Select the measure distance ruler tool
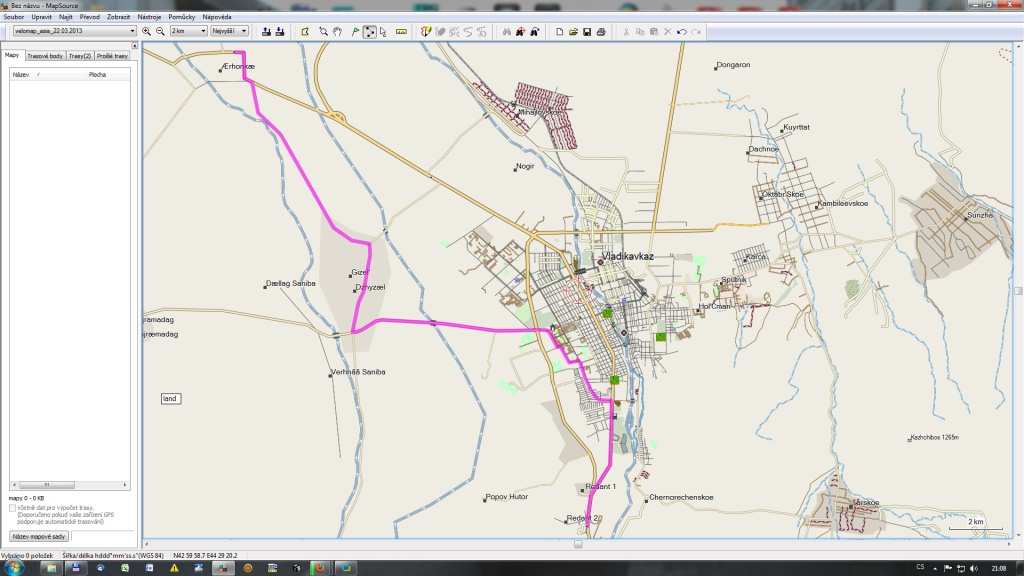 click(401, 32)
